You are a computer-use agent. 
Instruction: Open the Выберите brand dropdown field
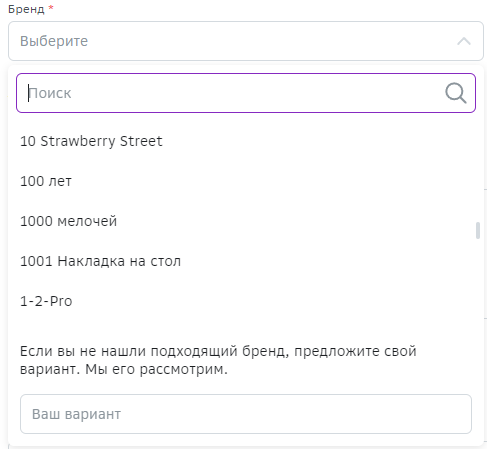coord(246,41)
